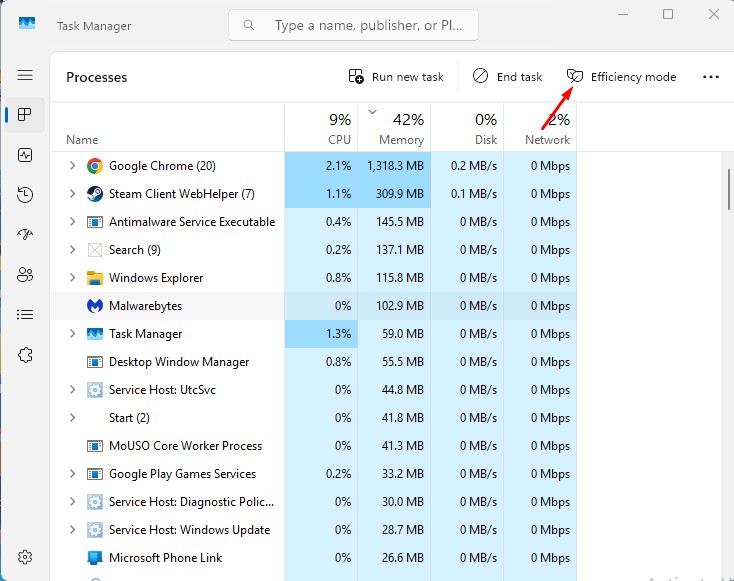Open the Startup apps page icon
The width and height of the screenshot is (734, 581).
click(x=25, y=235)
